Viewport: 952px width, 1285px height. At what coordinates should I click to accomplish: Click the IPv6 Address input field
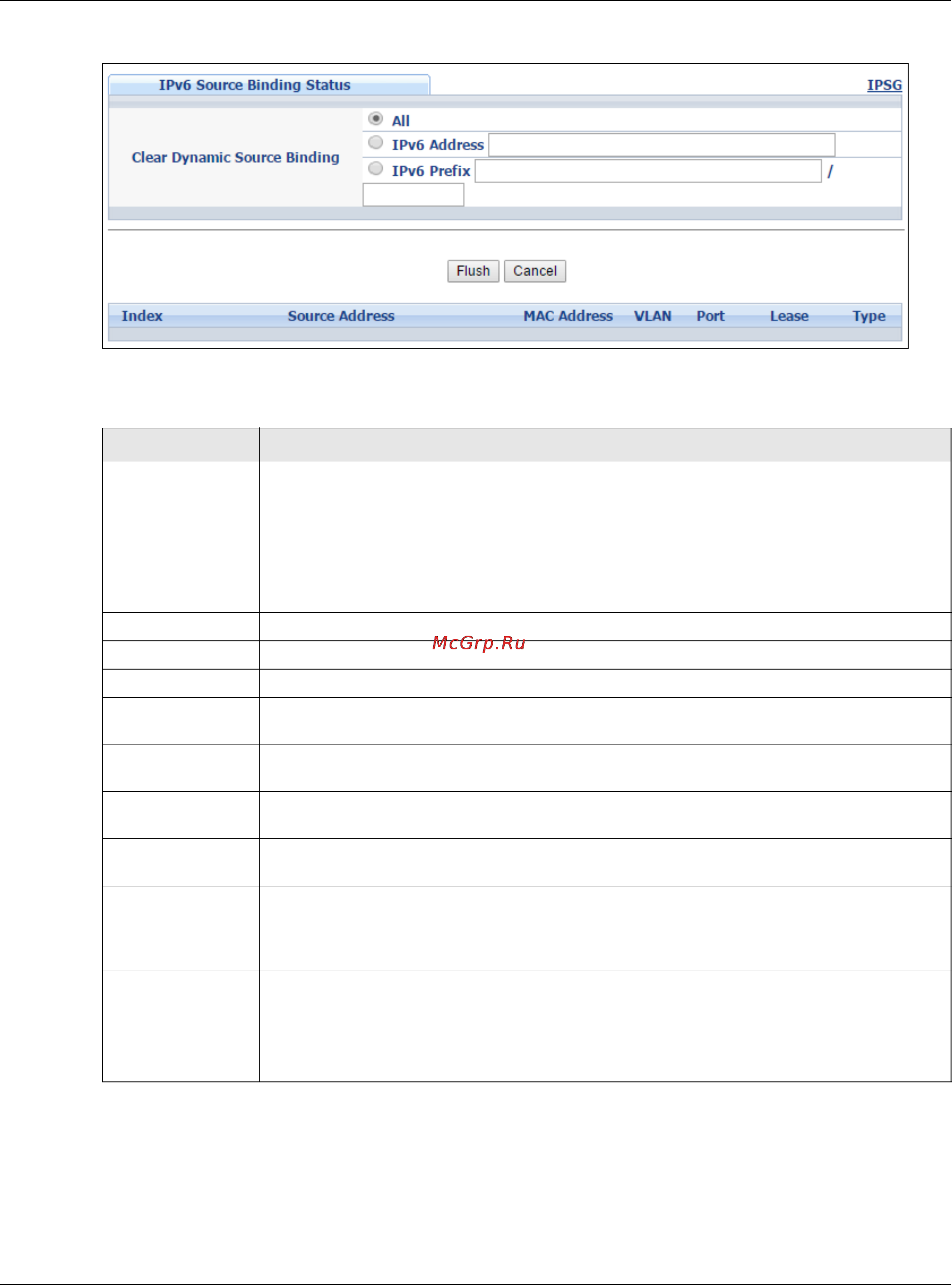click(x=662, y=145)
